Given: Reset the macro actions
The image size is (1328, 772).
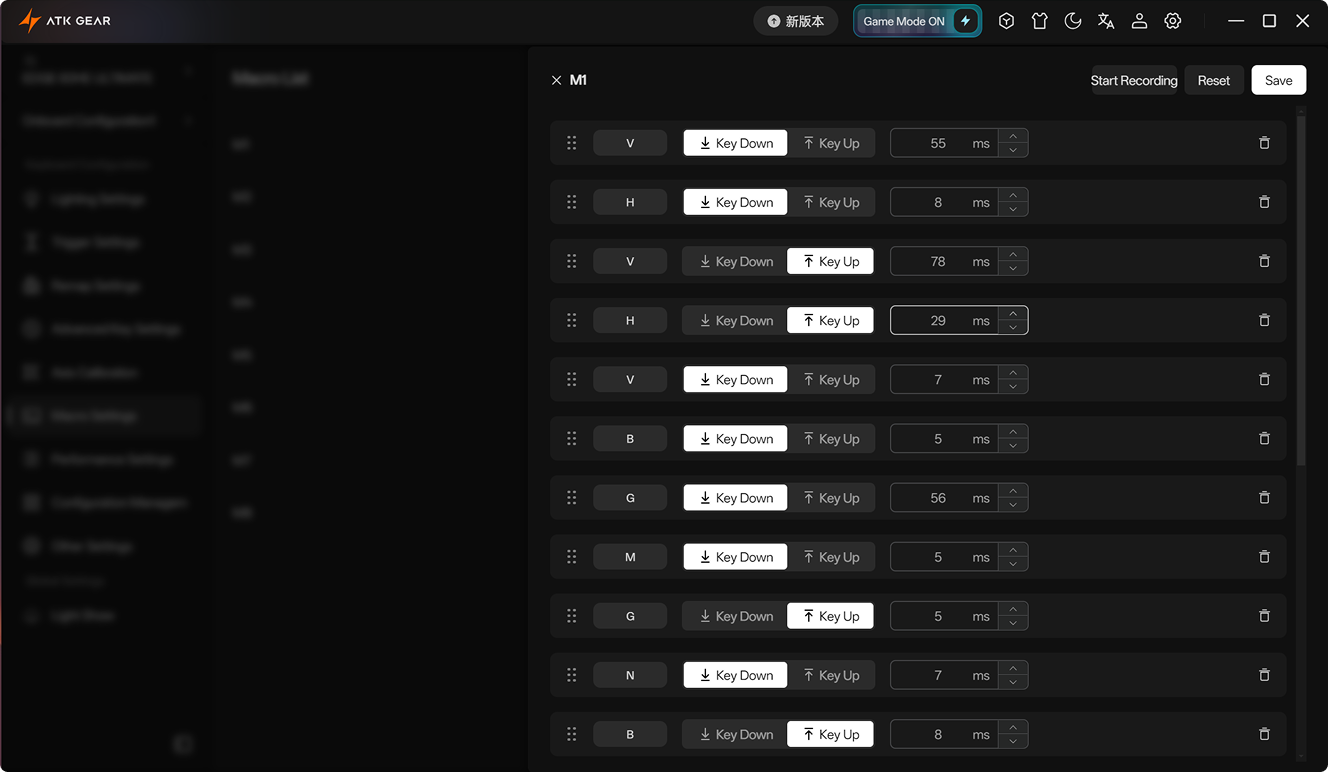Looking at the screenshot, I should (x=1213, y=80).
